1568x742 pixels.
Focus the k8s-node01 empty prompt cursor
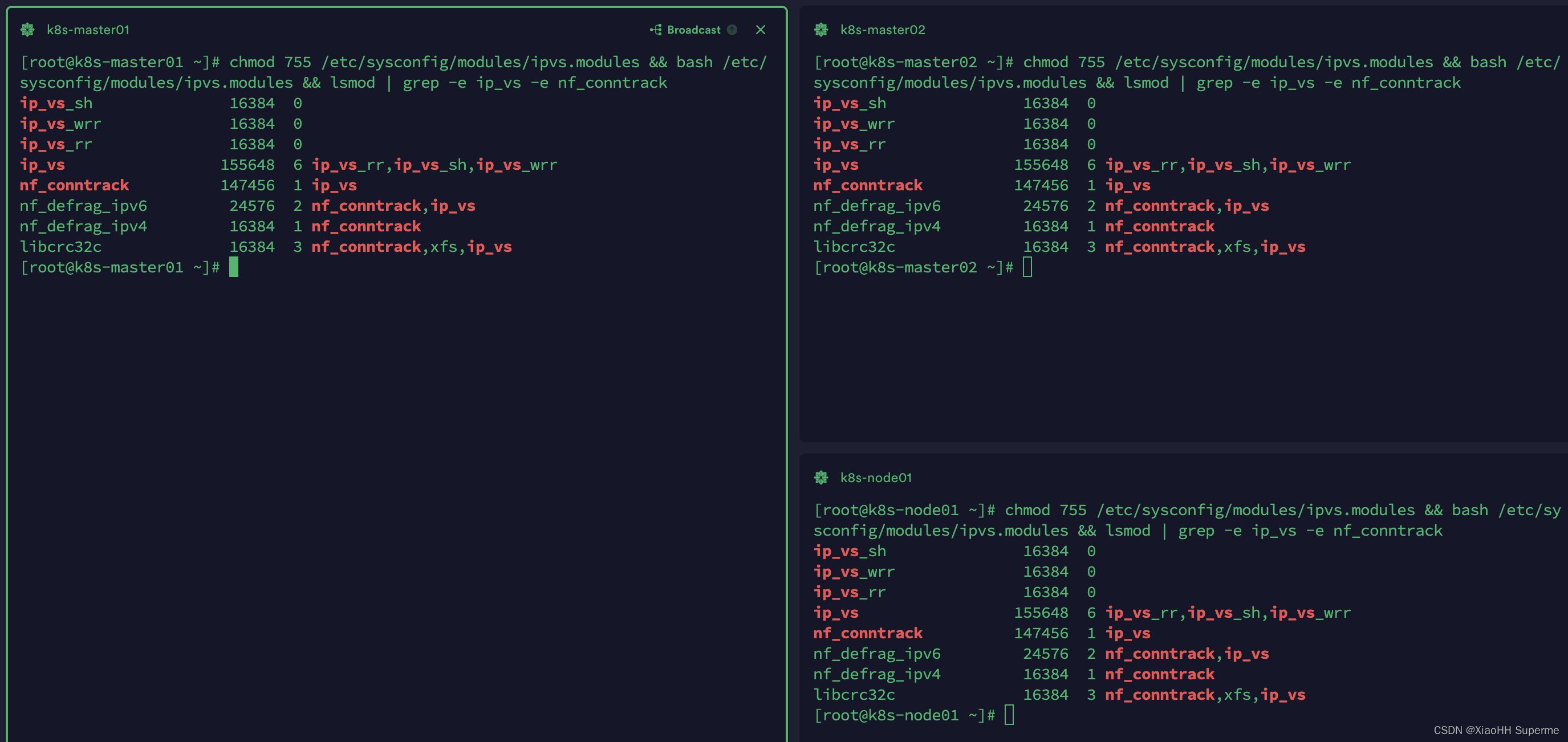[1009, 715]
